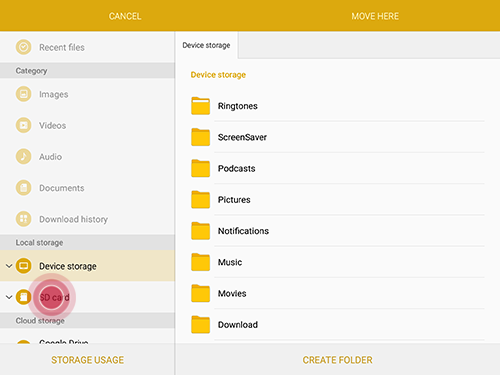
Task: Open the ScreenSaver folder icon
Action: click(200, 137)
